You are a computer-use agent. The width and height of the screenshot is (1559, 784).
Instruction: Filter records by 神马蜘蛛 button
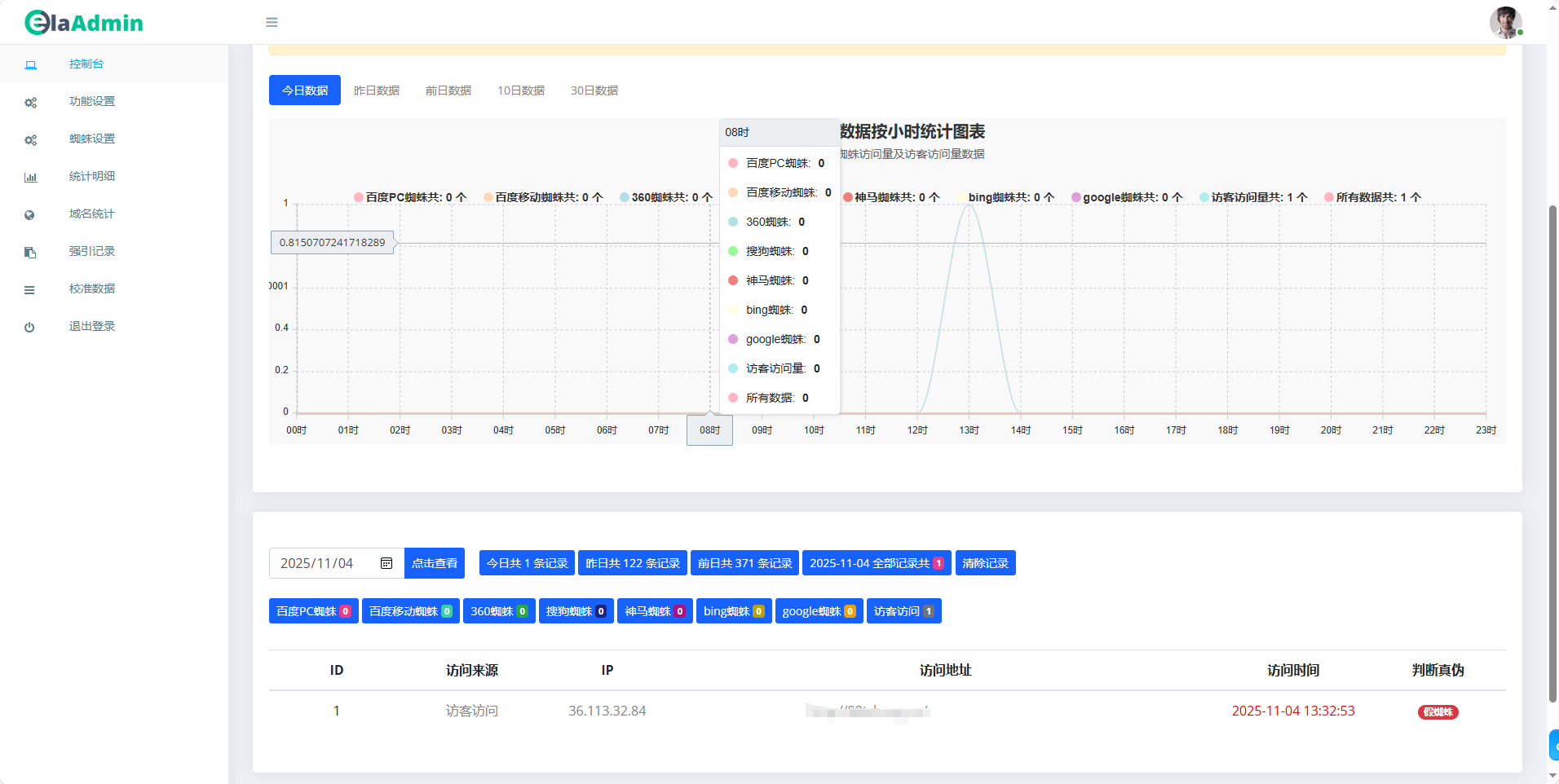coord(655,611)
